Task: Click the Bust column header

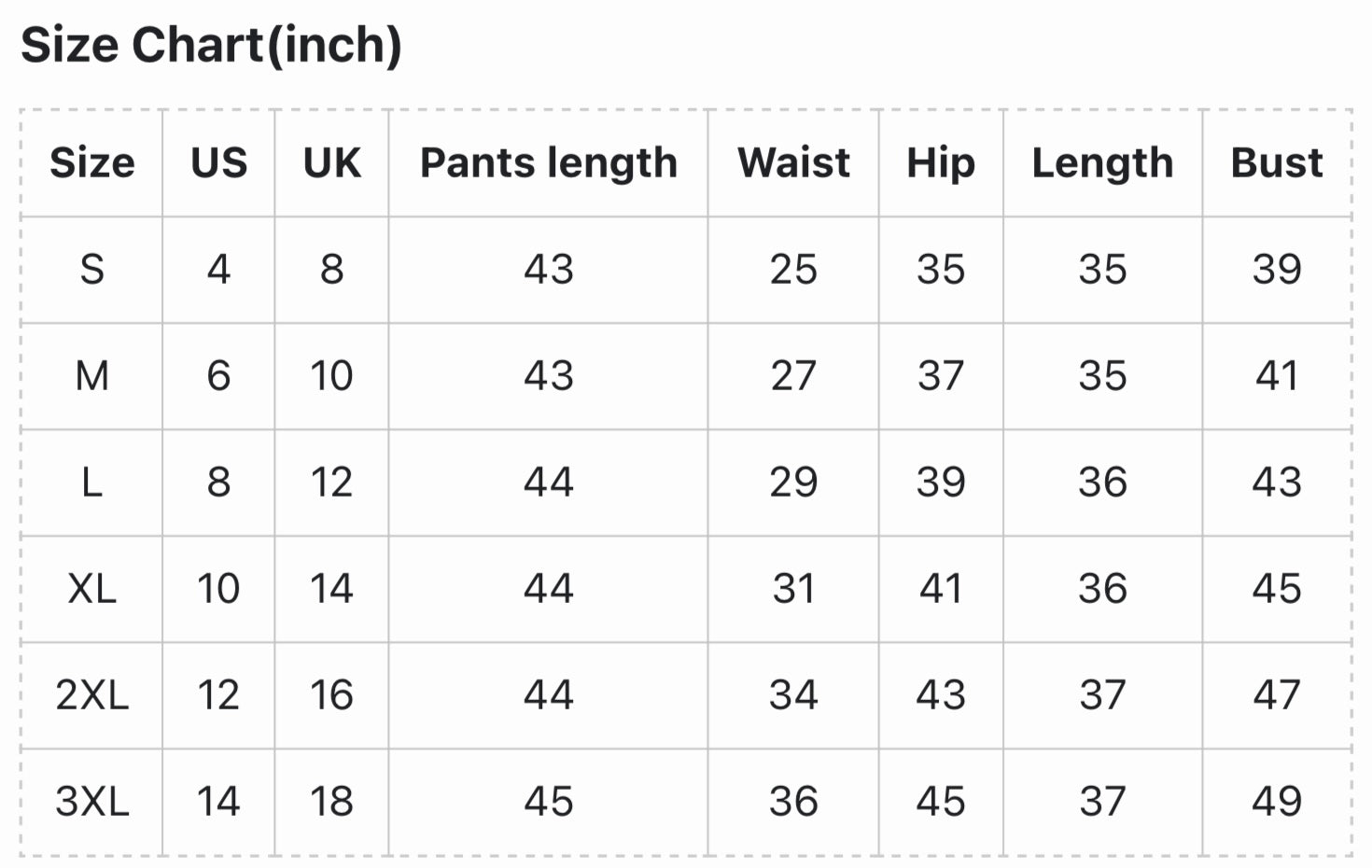Action: (x=1276, y=162)
